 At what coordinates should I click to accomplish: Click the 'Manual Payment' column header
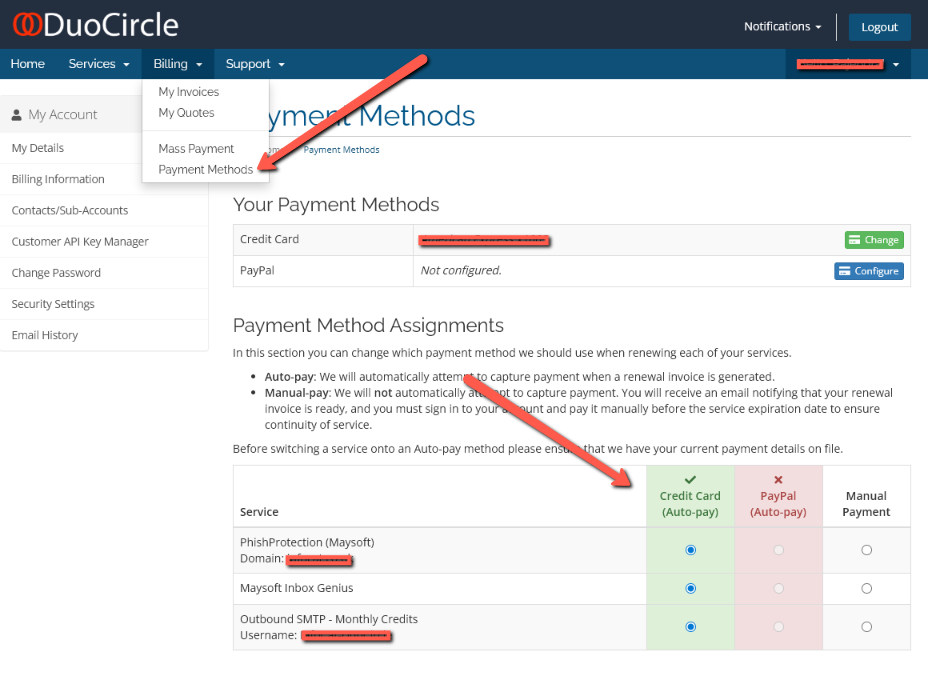click(866, 504)
